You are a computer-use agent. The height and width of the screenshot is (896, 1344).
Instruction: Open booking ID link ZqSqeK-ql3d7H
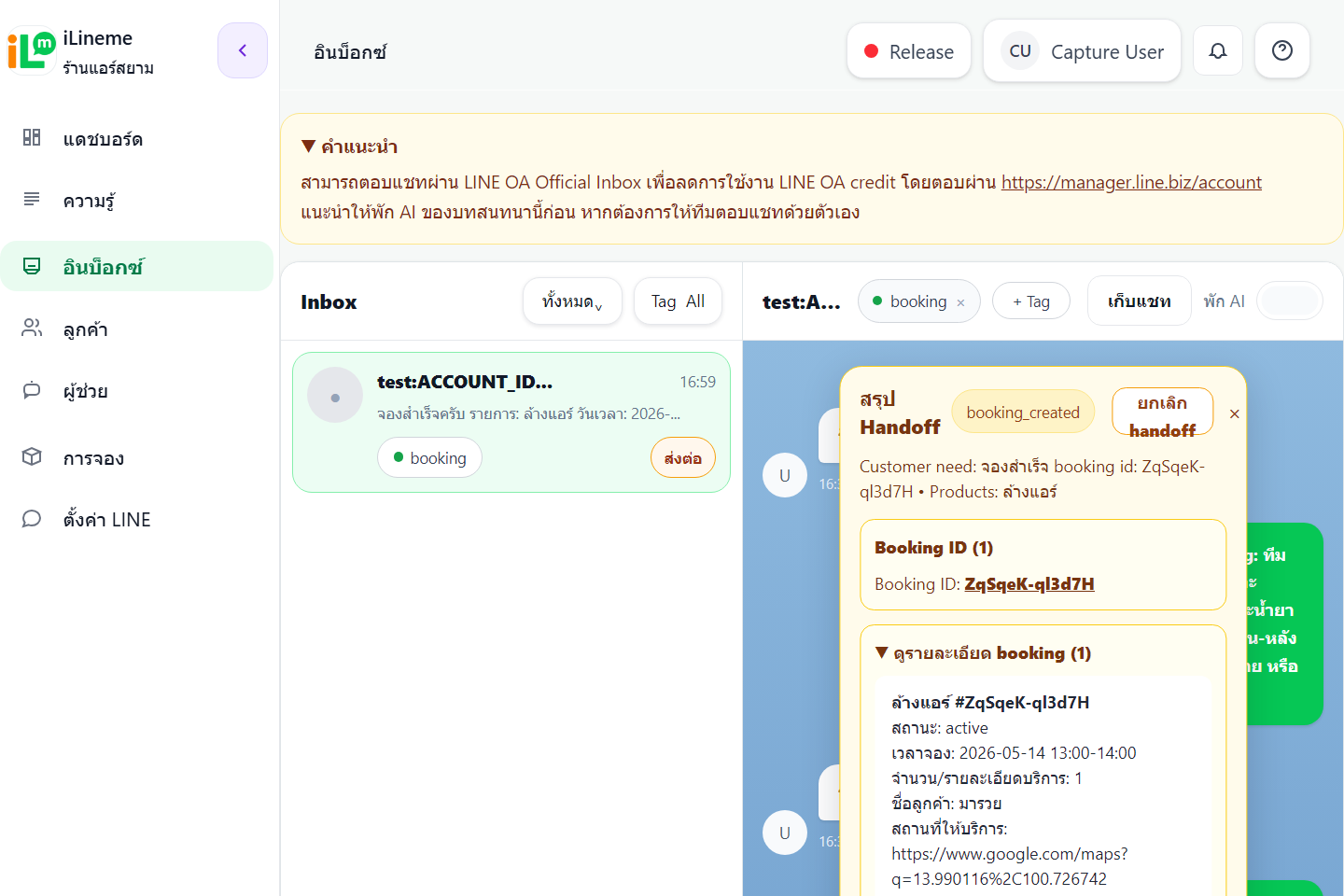click(x=1029, y=584)
